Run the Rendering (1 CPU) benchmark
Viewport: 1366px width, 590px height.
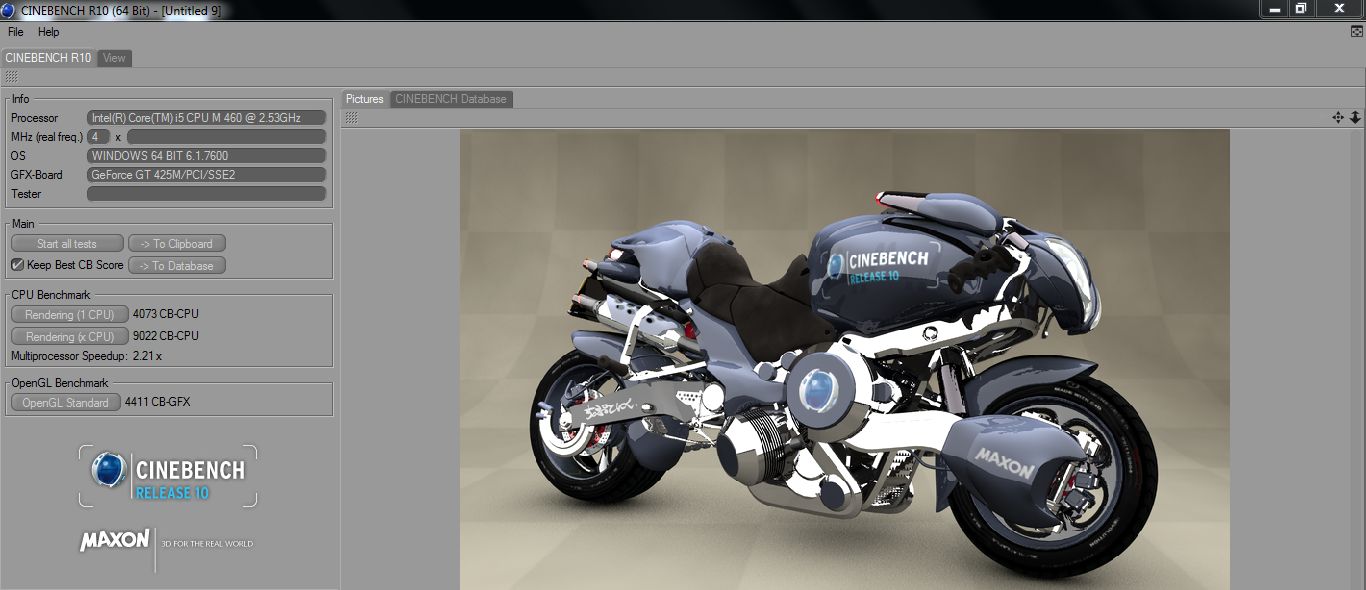[70, 314]
